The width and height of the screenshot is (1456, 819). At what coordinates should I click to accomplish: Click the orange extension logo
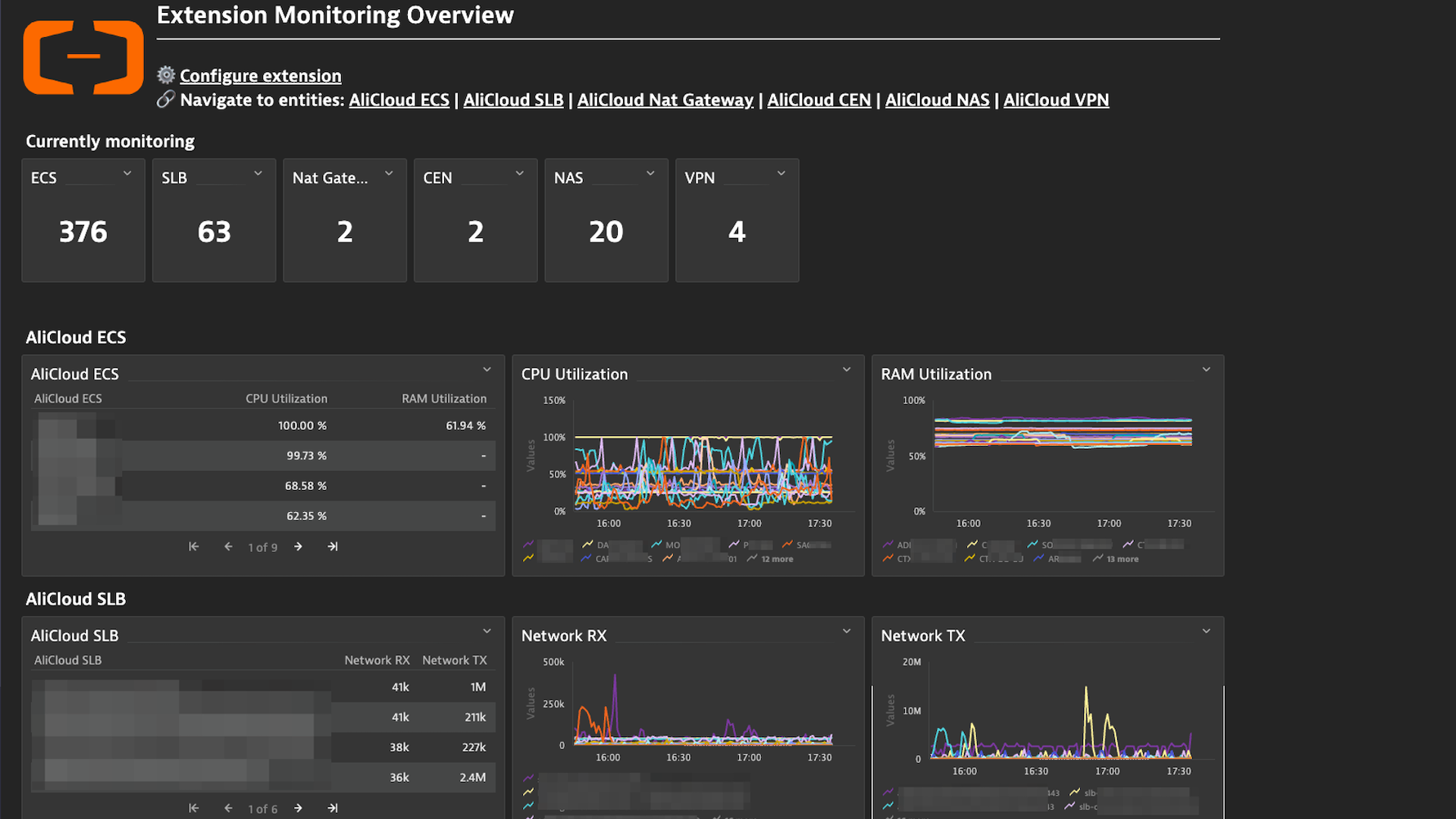pyautogui.click(x=83, y=57)
